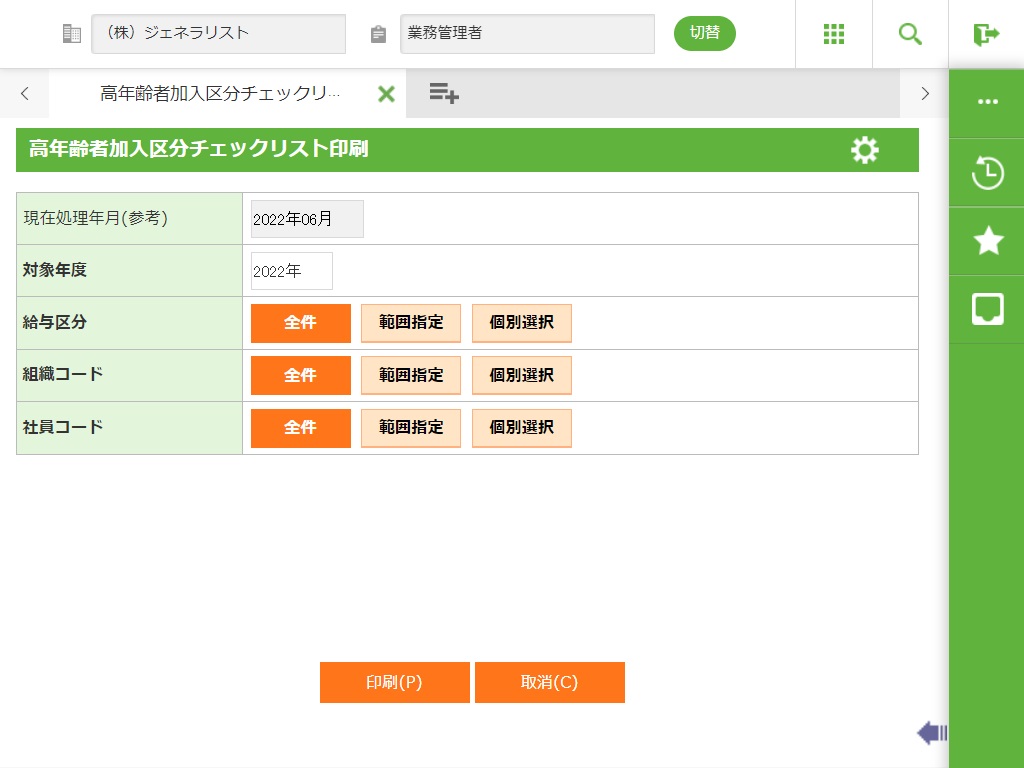Add a new tab with the plus-list icon
The image size is (1024, 768).
pyautogui.click(x=444, y=94)
